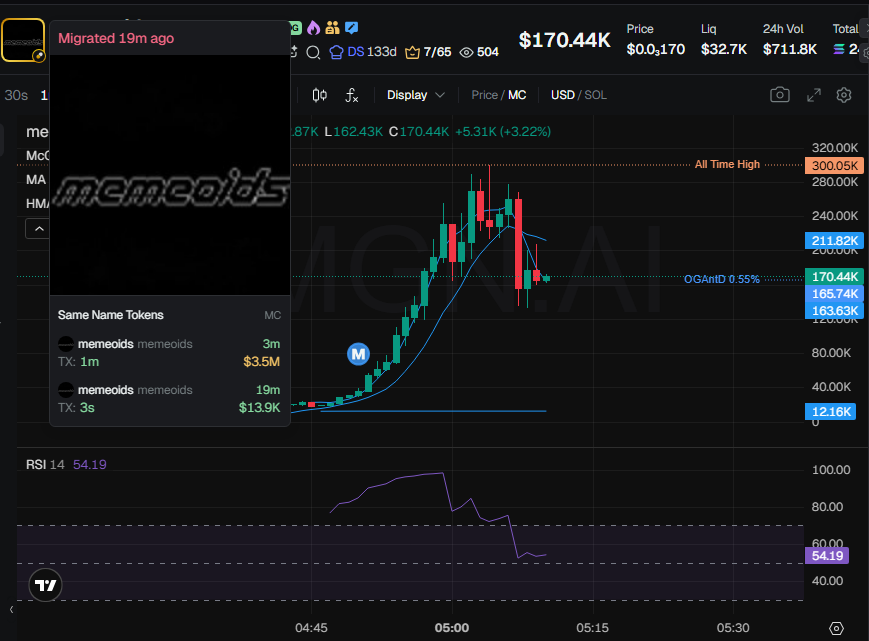This screenshot has height=641, width=869.
Task: Click the 170.44K green current price tag
Action: [x=834, y=276]
